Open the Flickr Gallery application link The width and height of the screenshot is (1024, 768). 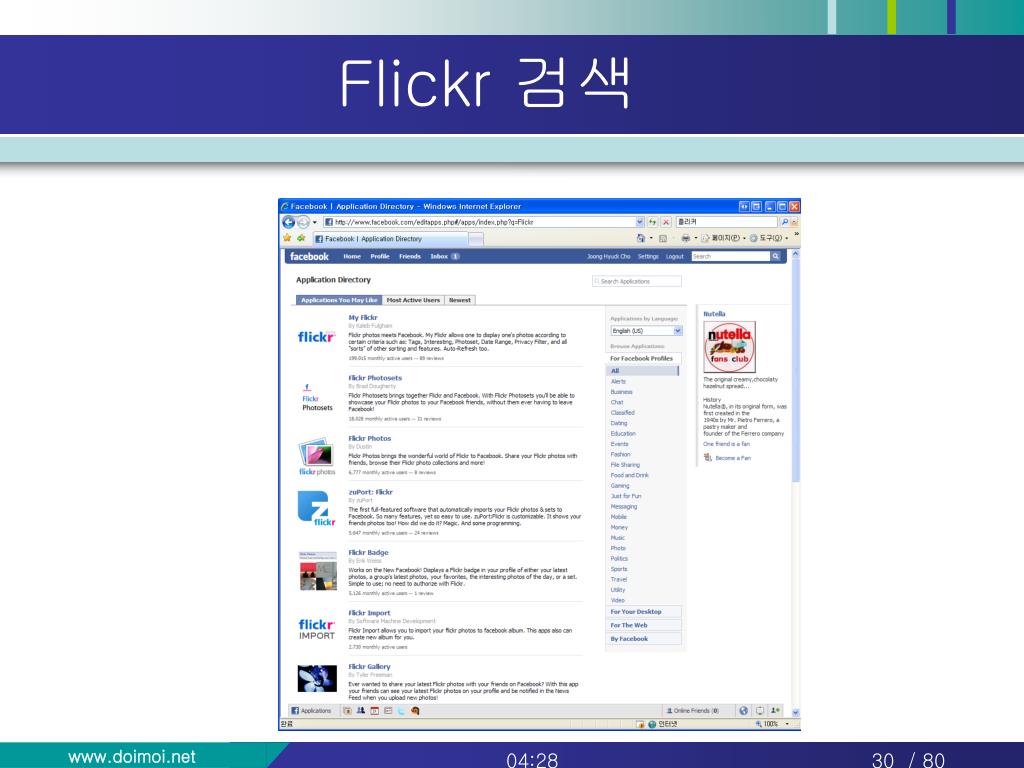(x=369, y=667)
